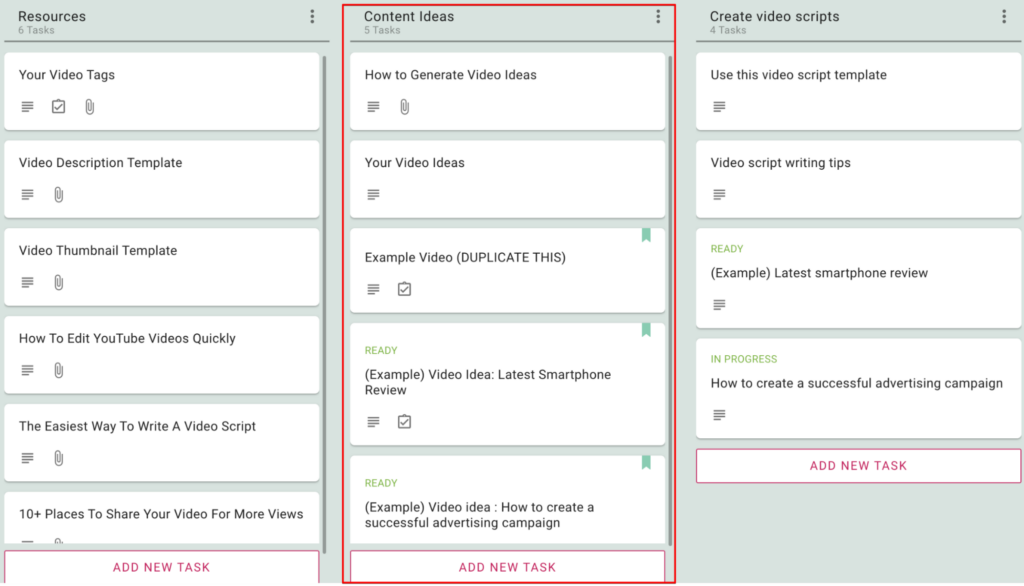Click READY label on Video Idea: Latest Smartphone Review card
This screenshot has width=1024, height=586.
381,351
